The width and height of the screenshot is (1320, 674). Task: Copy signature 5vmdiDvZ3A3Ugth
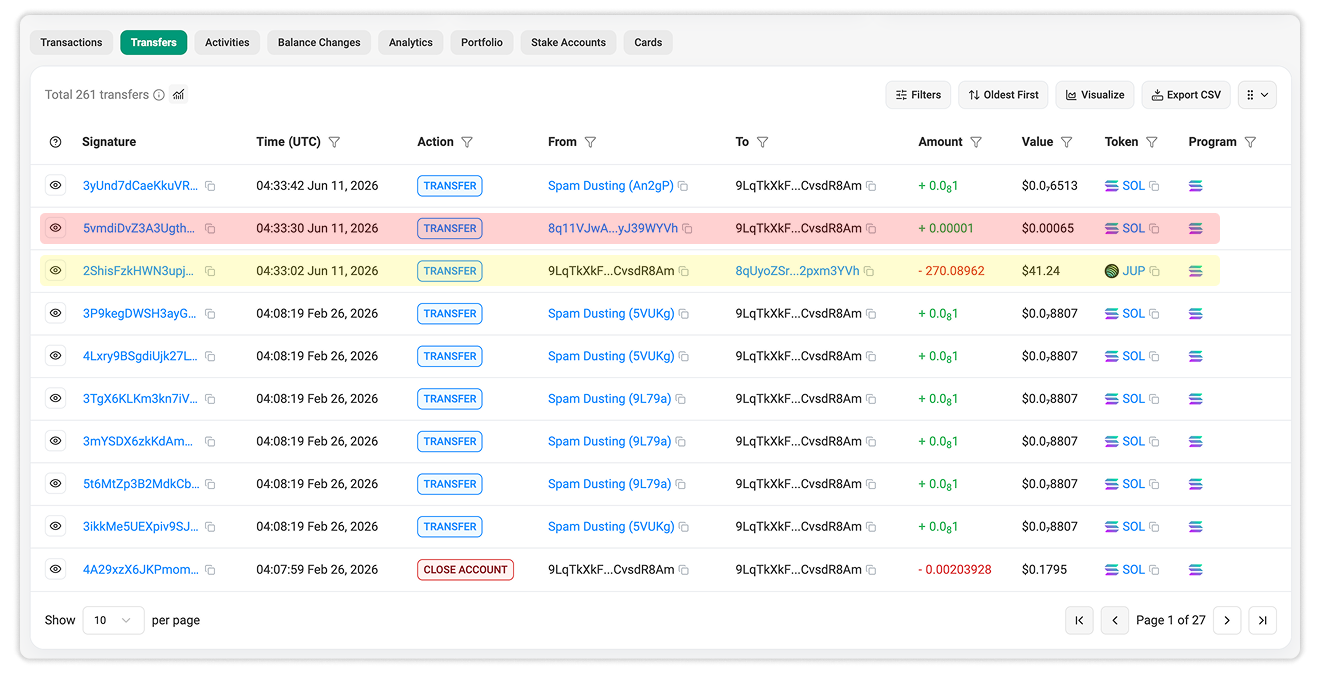(210, 229)
